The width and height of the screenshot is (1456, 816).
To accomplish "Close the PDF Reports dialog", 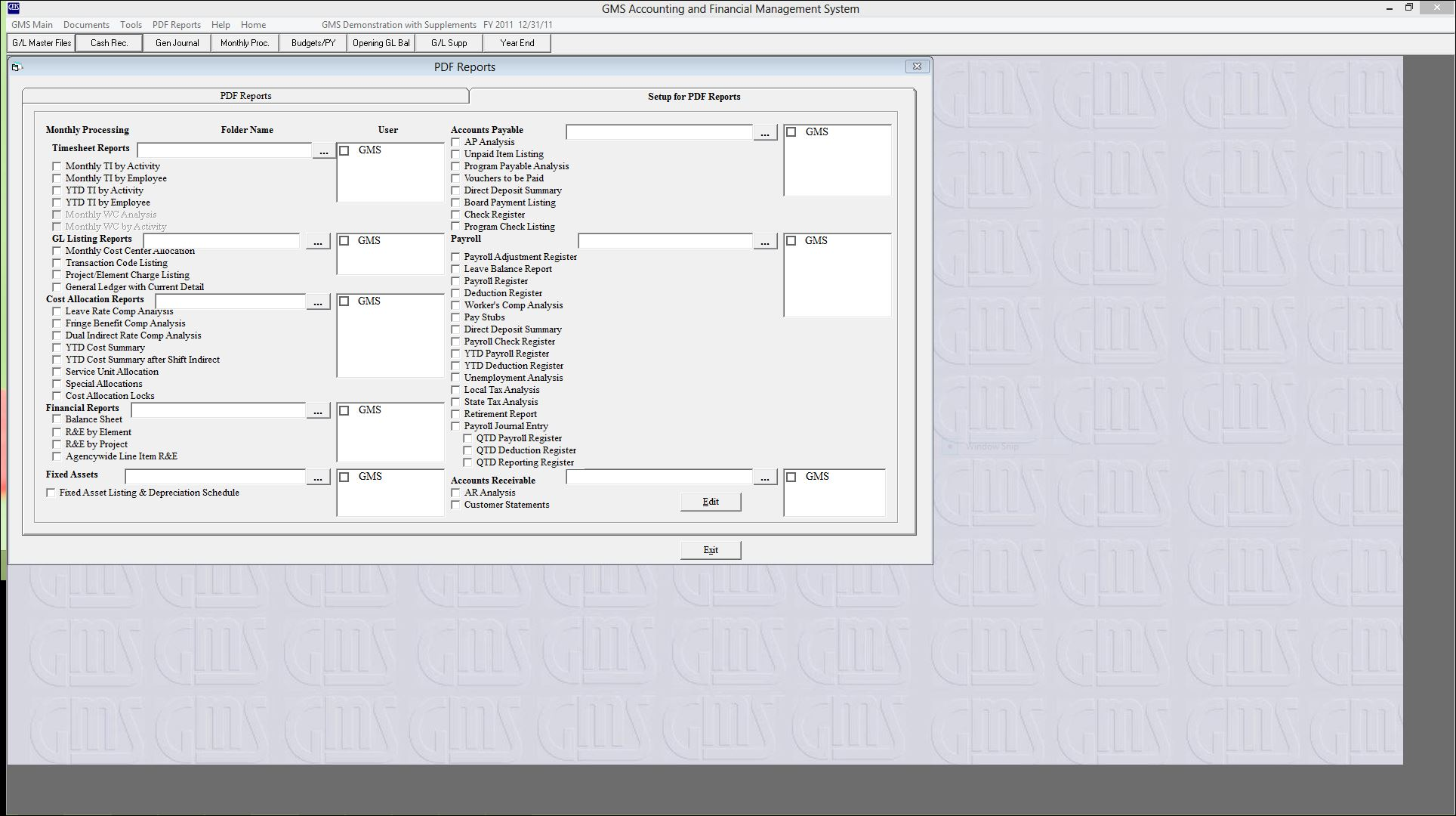I will point(917,66).
